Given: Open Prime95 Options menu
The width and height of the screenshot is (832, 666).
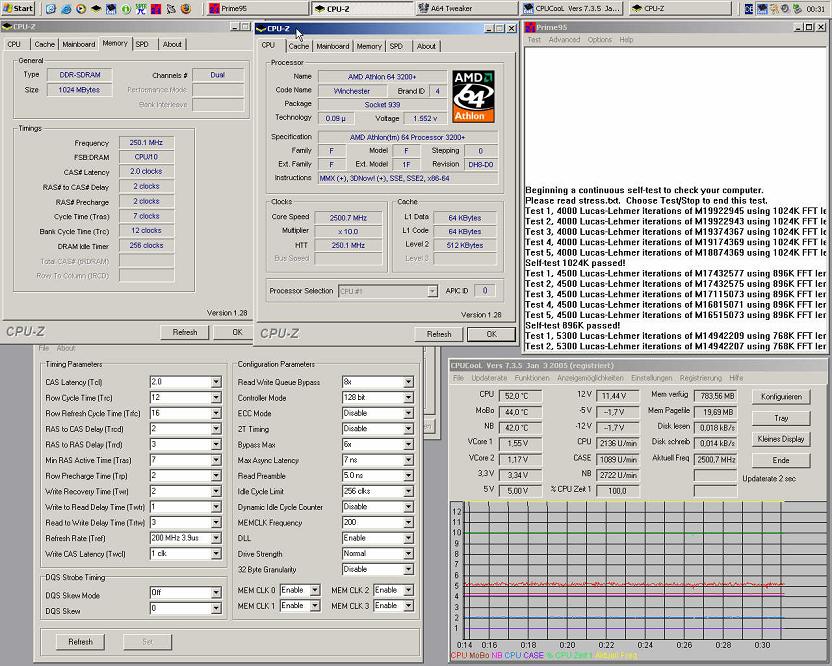Looking at the screenshot, I should point(600,40).
